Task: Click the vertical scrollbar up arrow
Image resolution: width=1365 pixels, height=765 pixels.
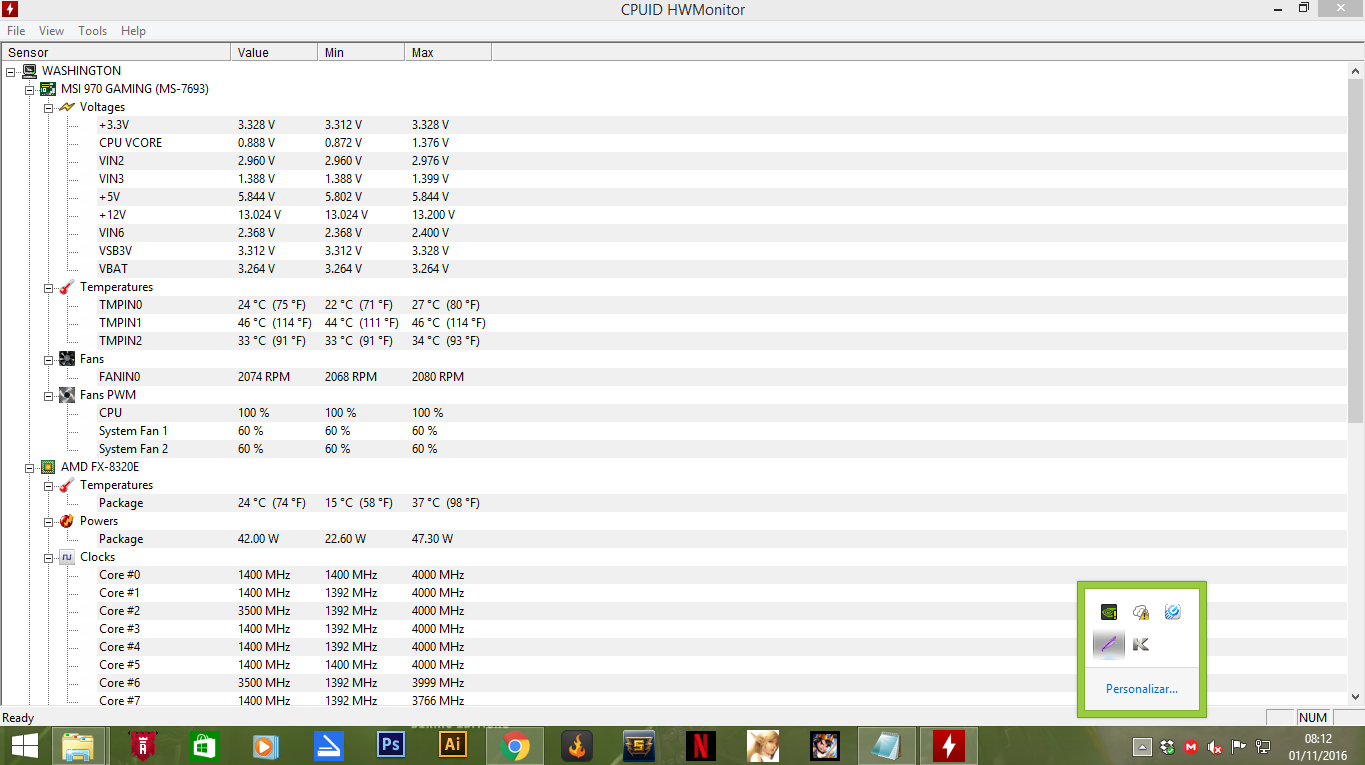Action: point(1356,70)
